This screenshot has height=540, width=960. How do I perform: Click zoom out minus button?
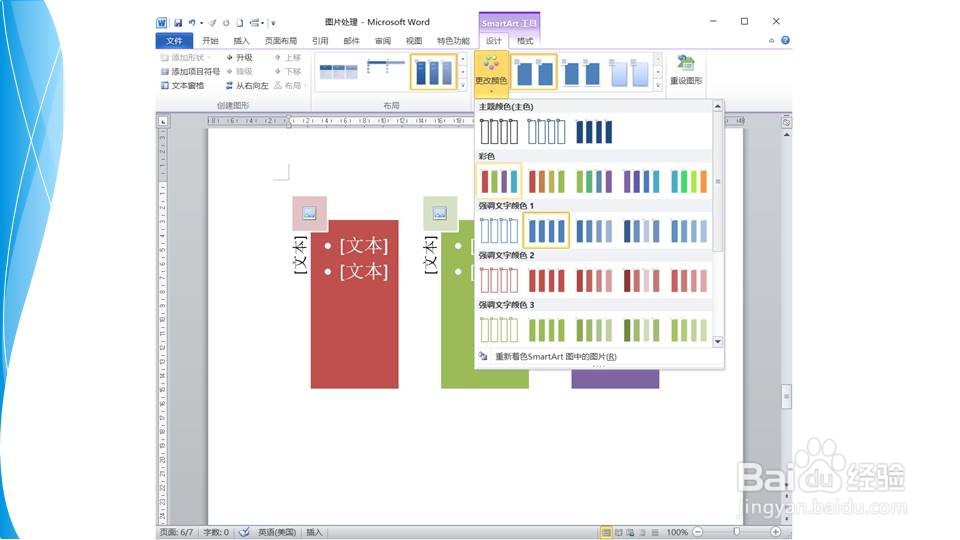pos(697,532)
